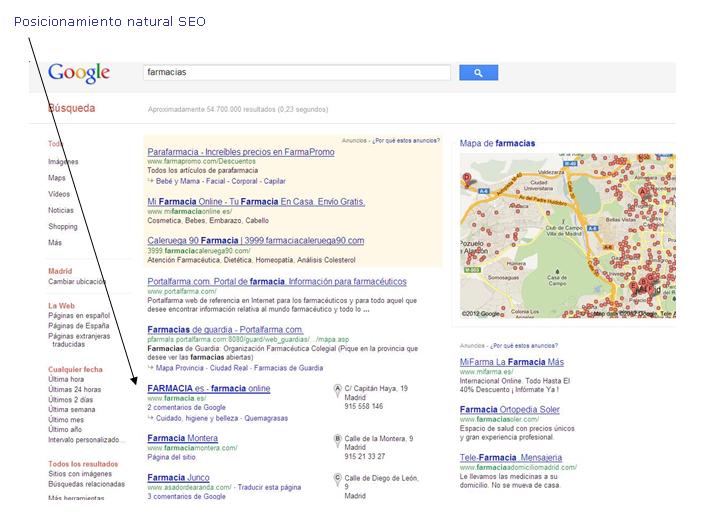Click the blue search magnifier button
720x514 pixels.
point(478,73)
